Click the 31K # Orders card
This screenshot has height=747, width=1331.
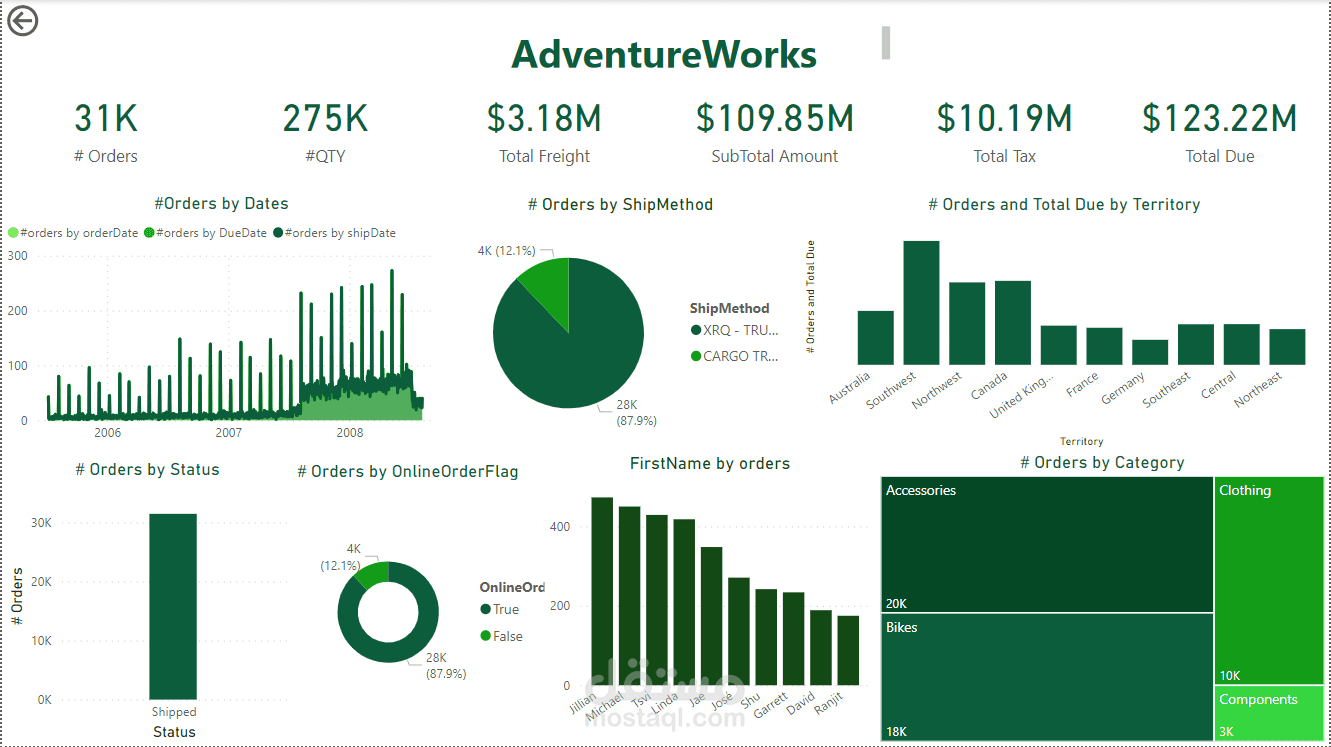tap(106, 132)
